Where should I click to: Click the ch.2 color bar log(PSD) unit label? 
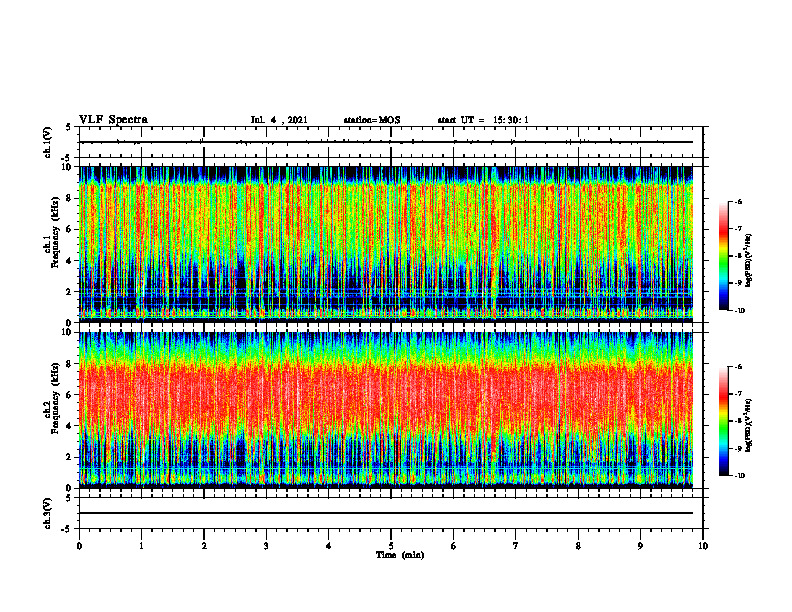pos(749,425)
